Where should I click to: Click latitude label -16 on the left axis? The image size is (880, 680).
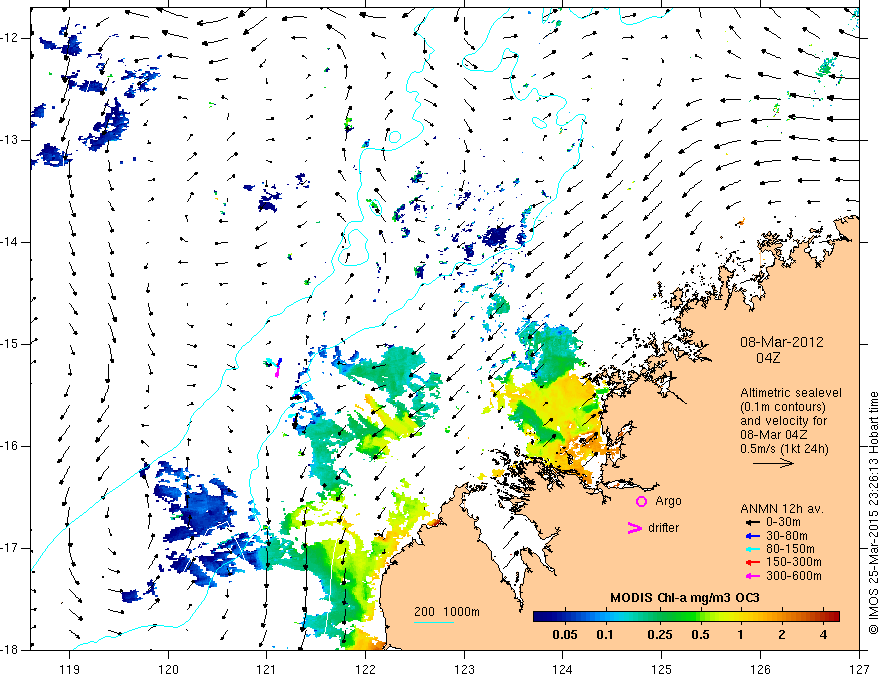point(11,446)
